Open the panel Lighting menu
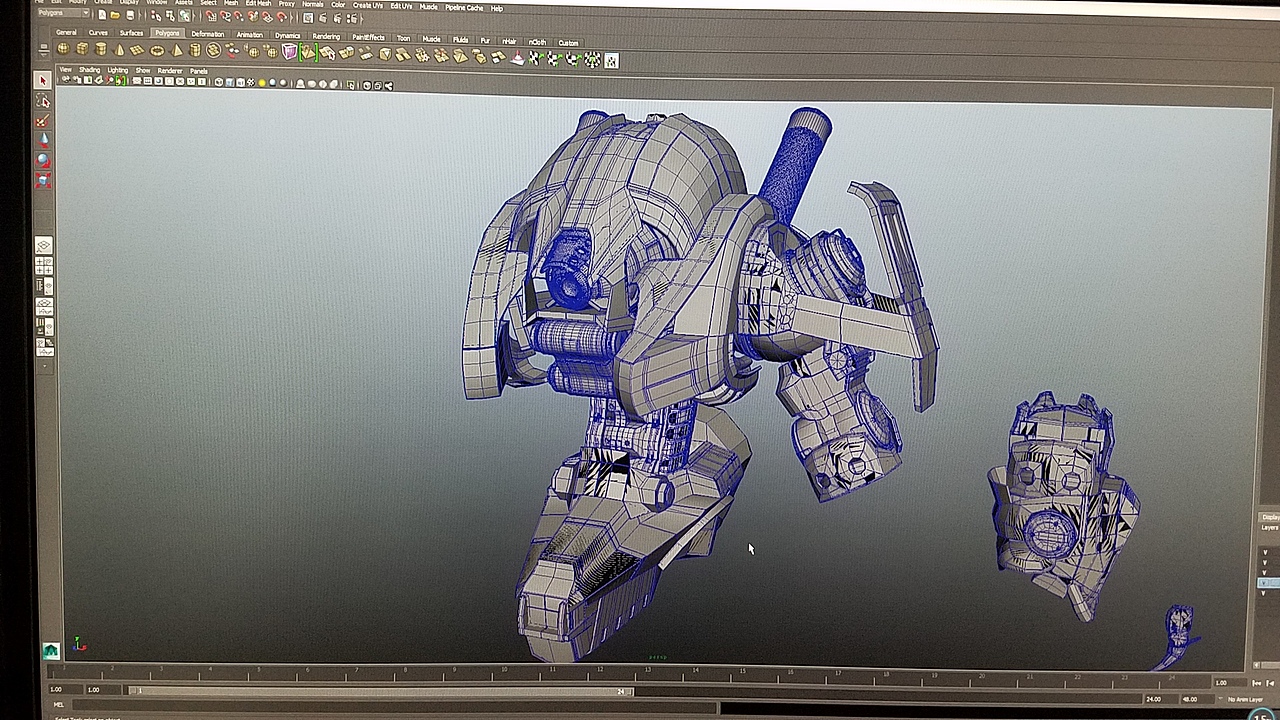The image size is (1280, 720). 118,70
